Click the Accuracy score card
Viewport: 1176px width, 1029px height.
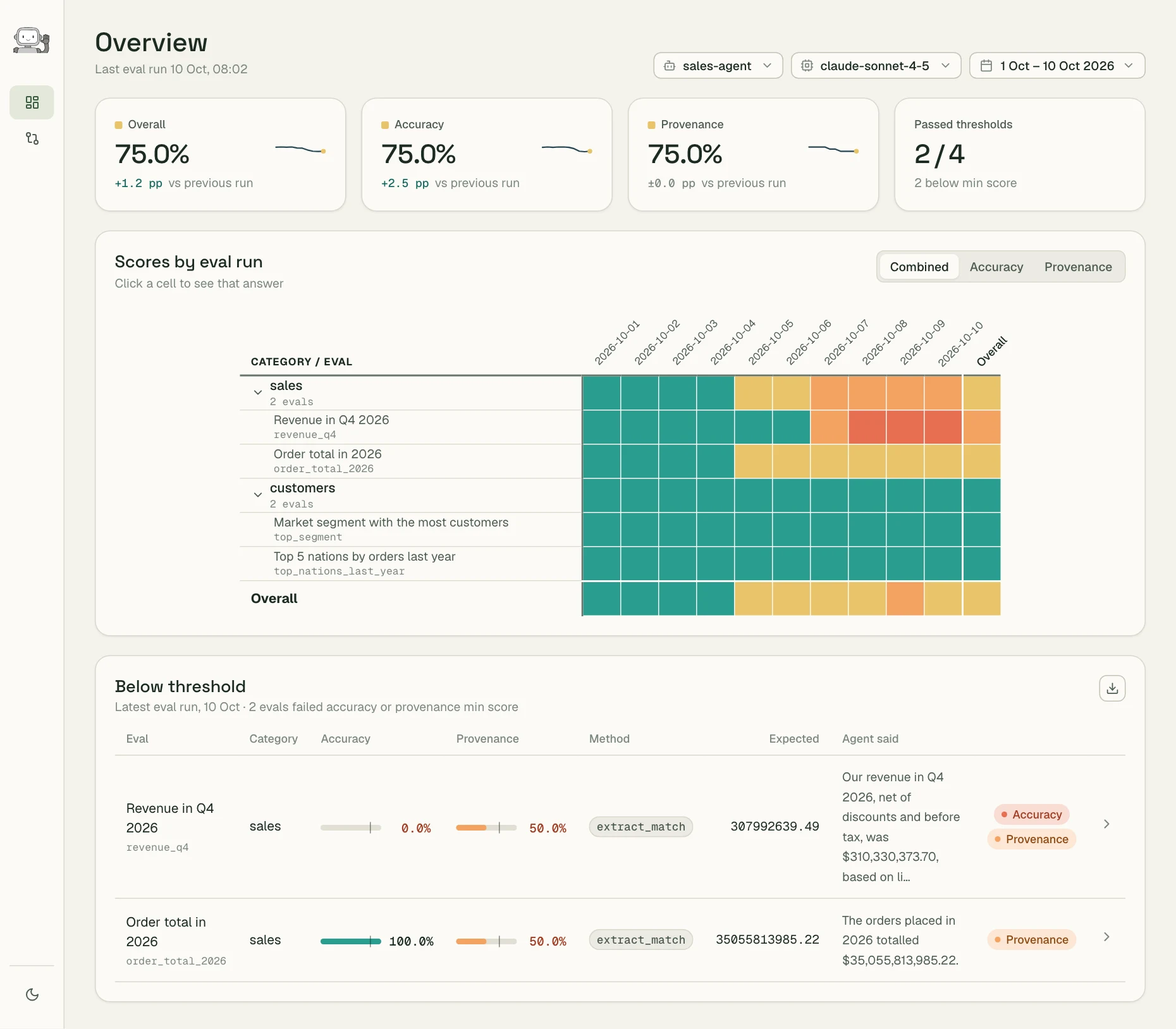click(487, 154)
